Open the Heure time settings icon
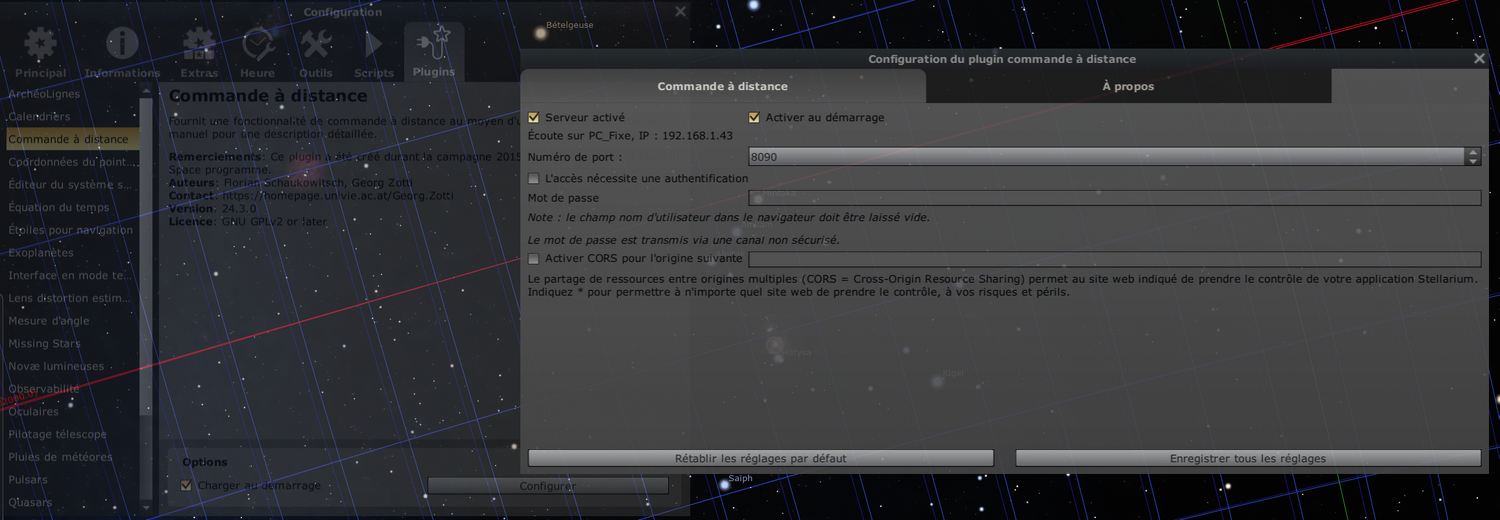The image size is (1500, 520). (x=257, y=52)
